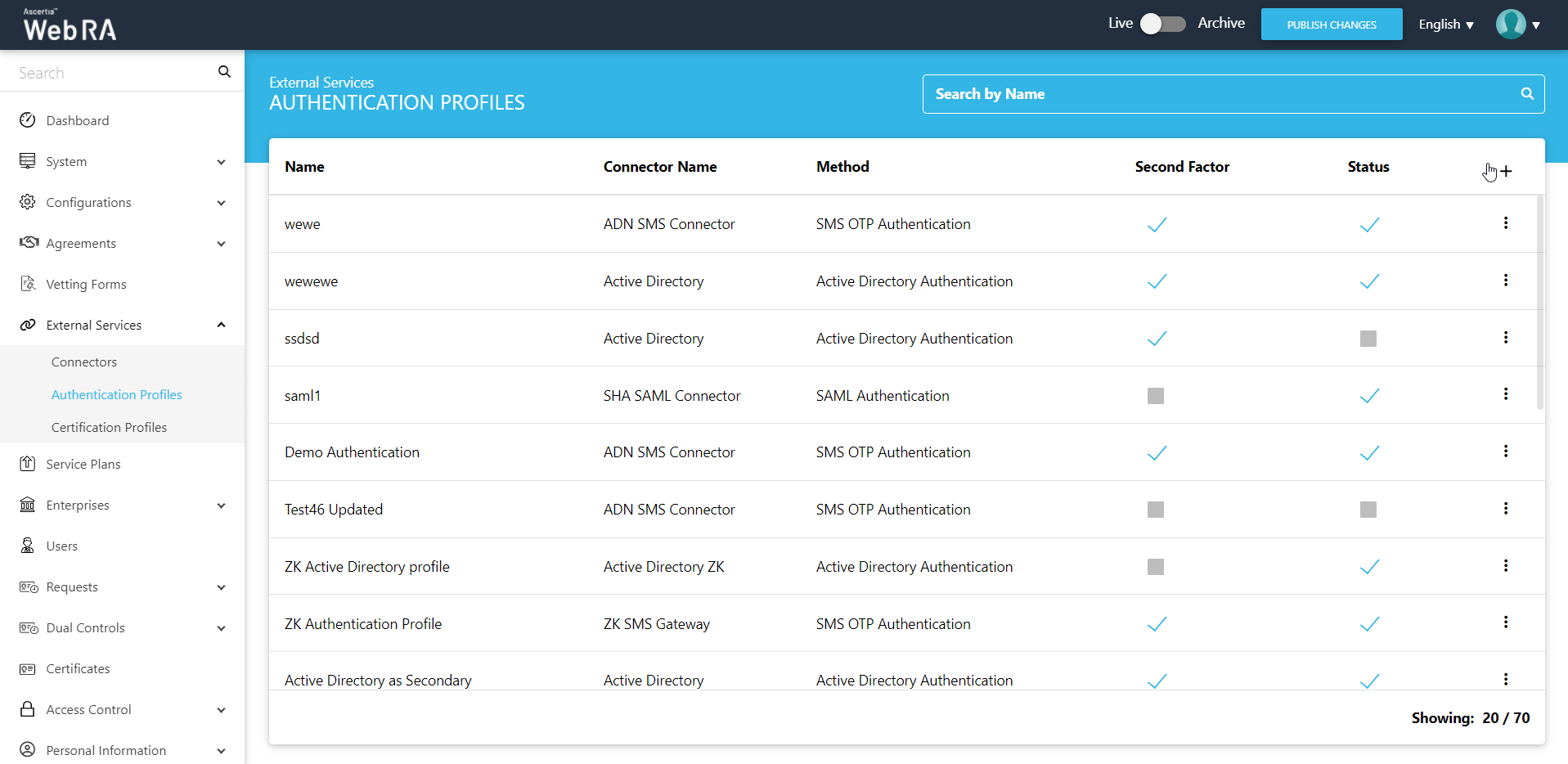Click the WebRA logo
This screenshot has width=1568, height=764.
click(x=70, y=25)
